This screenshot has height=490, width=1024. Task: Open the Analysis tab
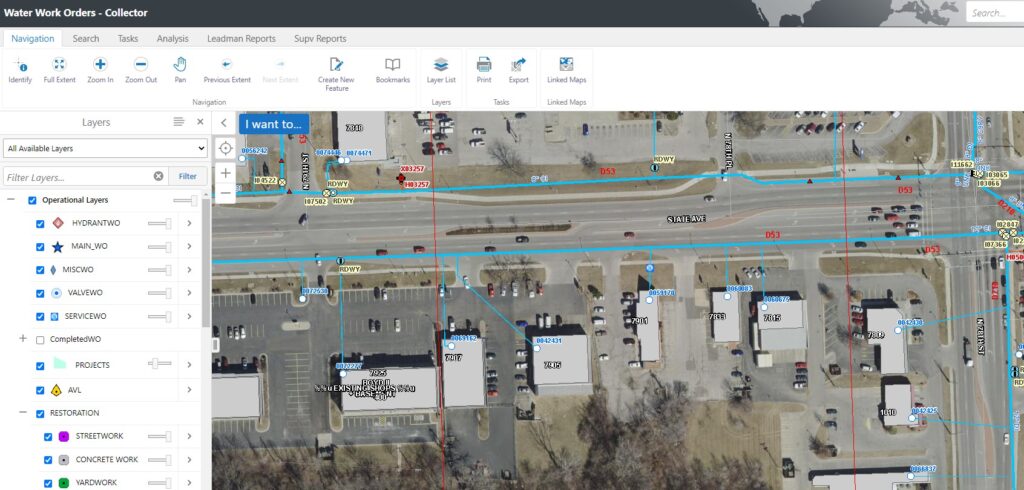pos(172,39)
